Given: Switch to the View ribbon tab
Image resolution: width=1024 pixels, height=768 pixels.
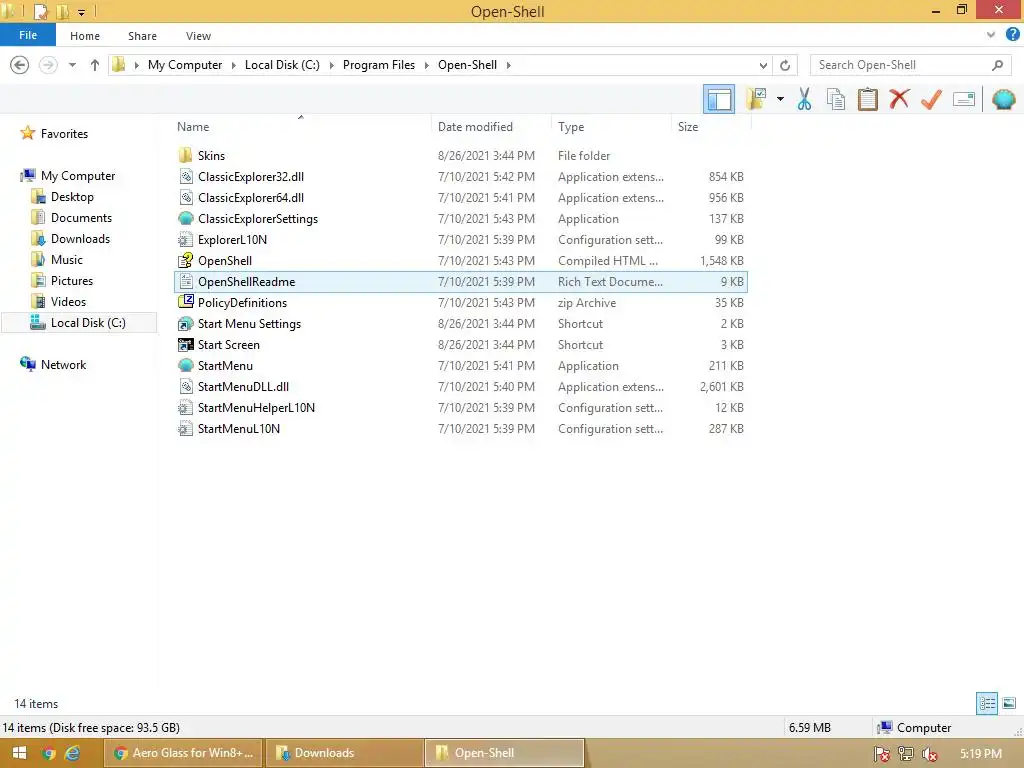Looking at the screenshot, I should (198, 36).
